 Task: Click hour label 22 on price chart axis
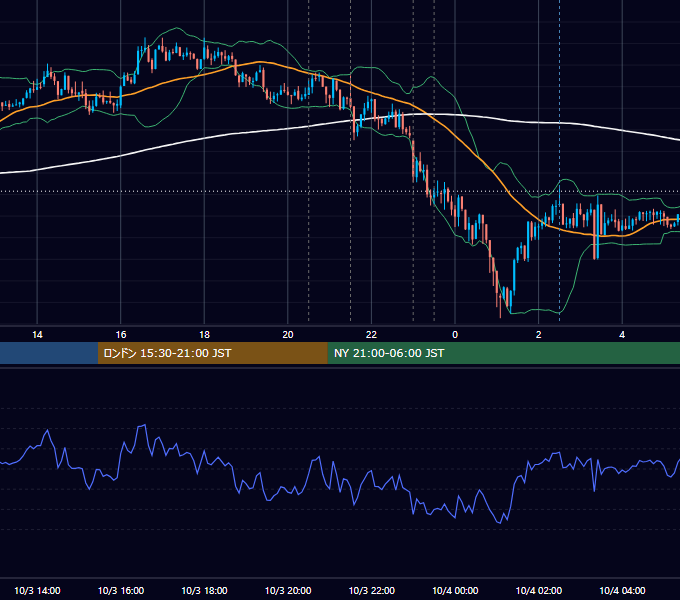point(372,335)
